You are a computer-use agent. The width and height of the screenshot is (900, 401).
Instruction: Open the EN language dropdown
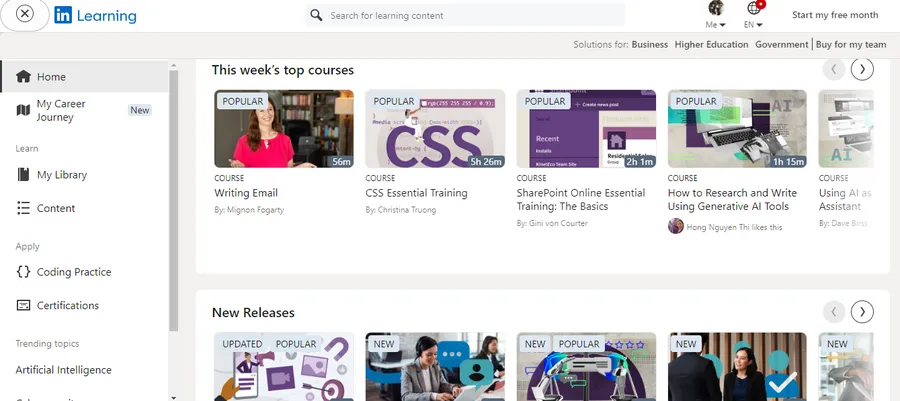click(x=753, y=25)
